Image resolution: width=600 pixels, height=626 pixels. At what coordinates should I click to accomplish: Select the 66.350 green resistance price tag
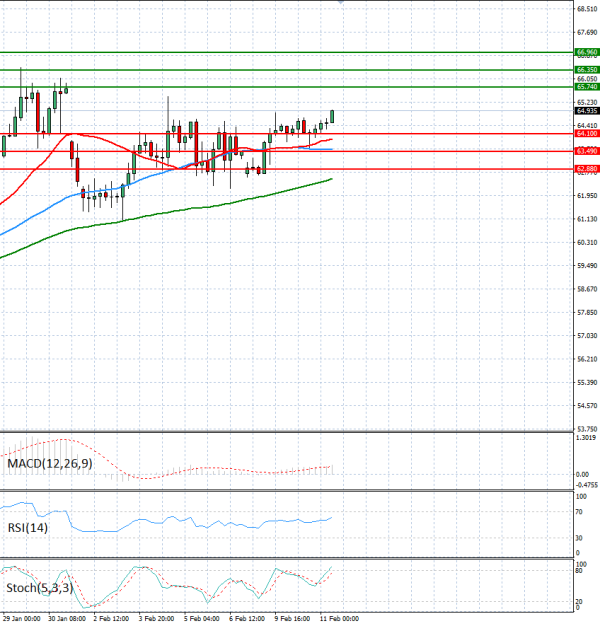point(587,70)
